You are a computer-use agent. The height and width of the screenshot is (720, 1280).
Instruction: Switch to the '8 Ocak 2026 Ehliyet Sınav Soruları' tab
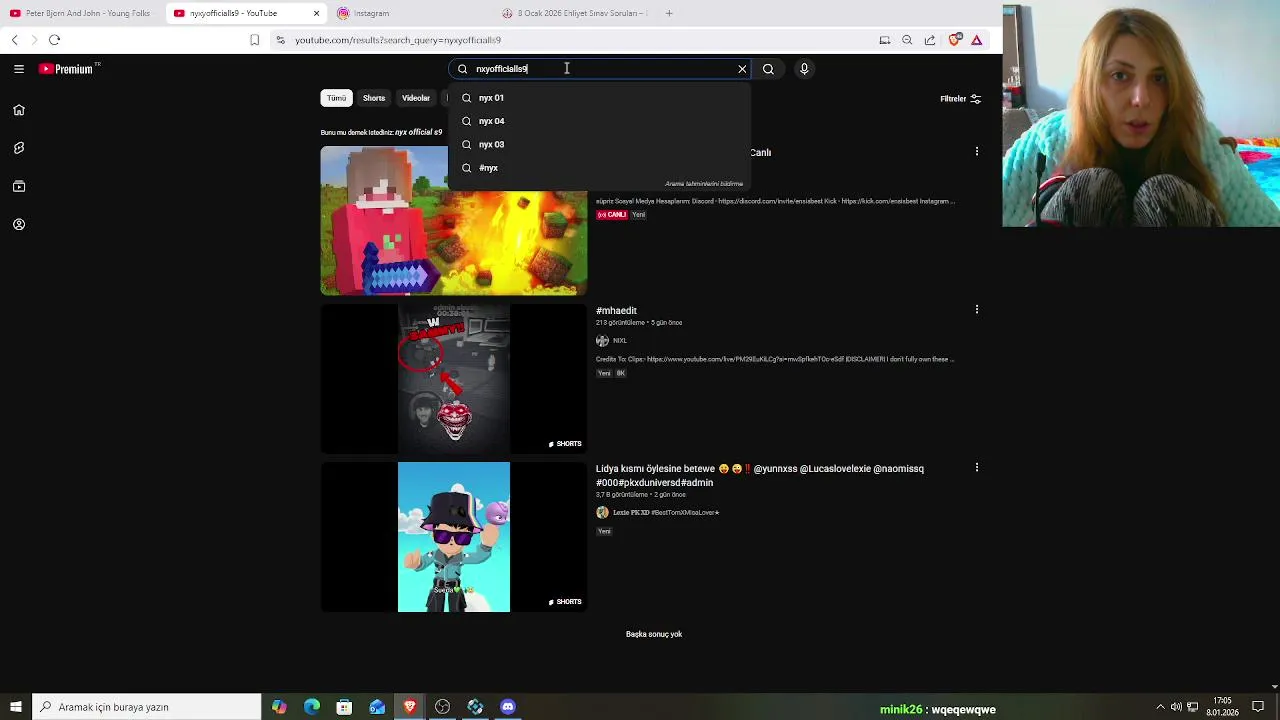pos(575,13)
